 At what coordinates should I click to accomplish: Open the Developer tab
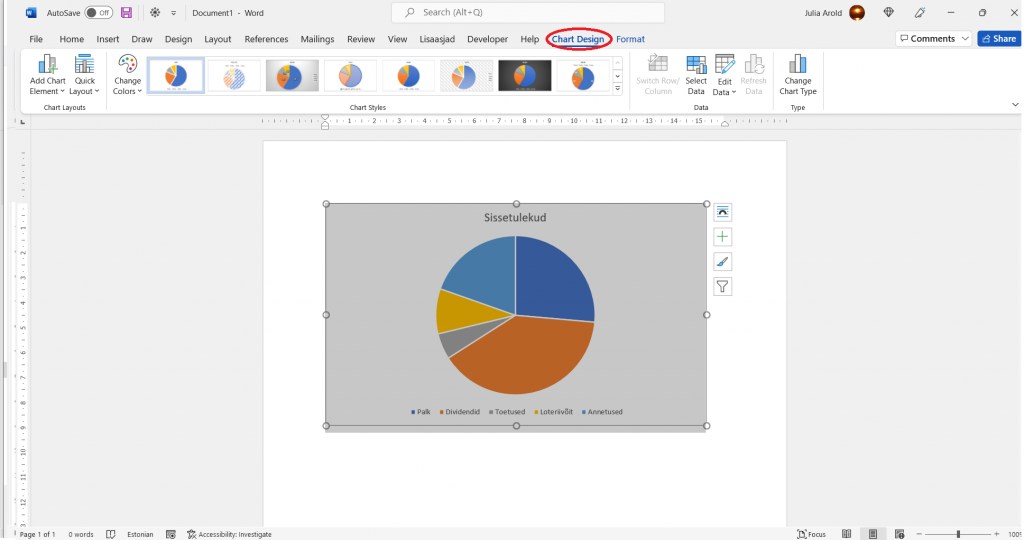point(487,39)
